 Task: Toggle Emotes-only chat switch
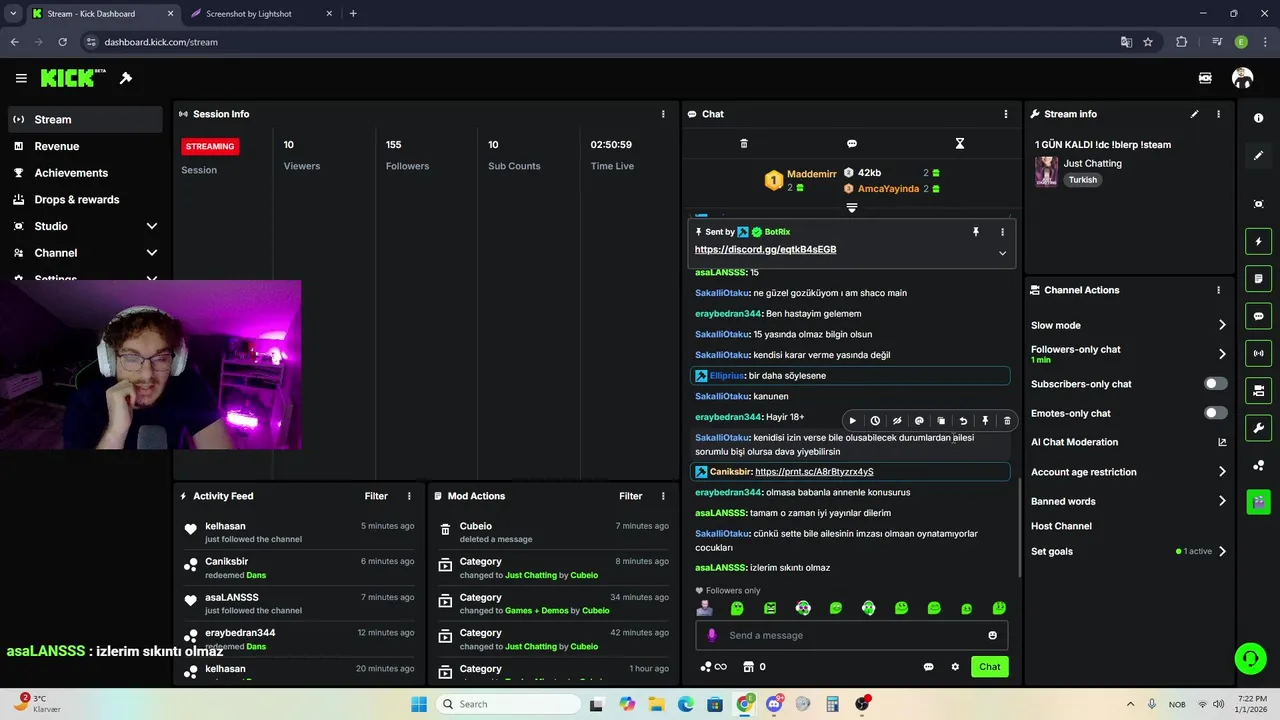point(1215,413)
